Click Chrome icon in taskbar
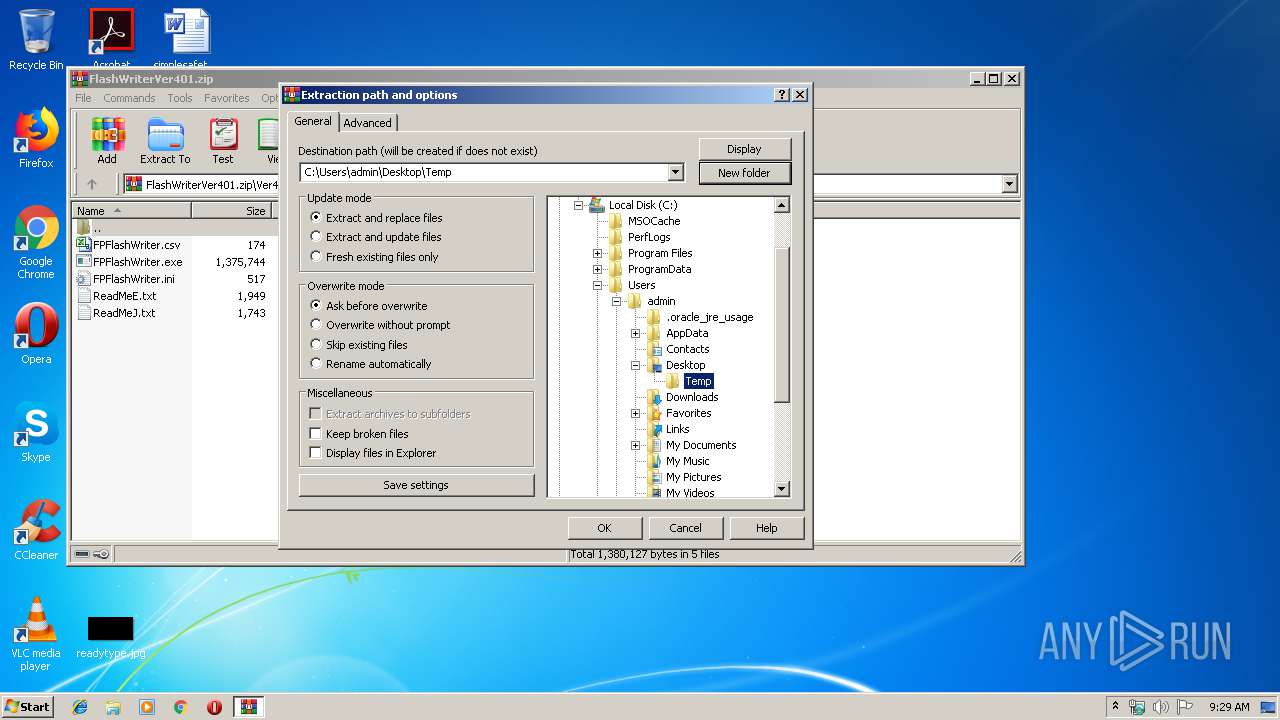Screen dimensions: 1280x720 (180, 707)
